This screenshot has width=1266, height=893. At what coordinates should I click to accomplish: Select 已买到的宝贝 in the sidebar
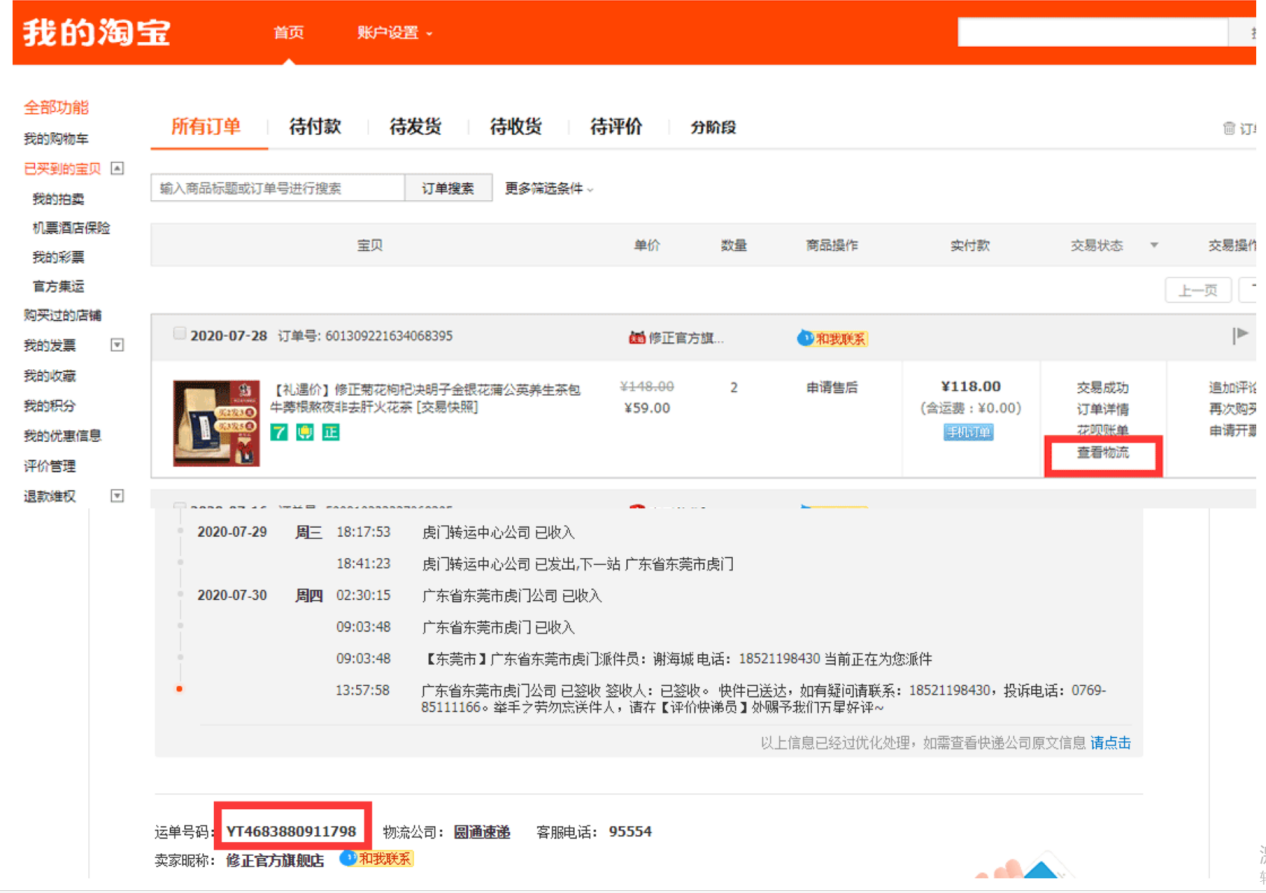pyautogui.click(x=63, y=169)
